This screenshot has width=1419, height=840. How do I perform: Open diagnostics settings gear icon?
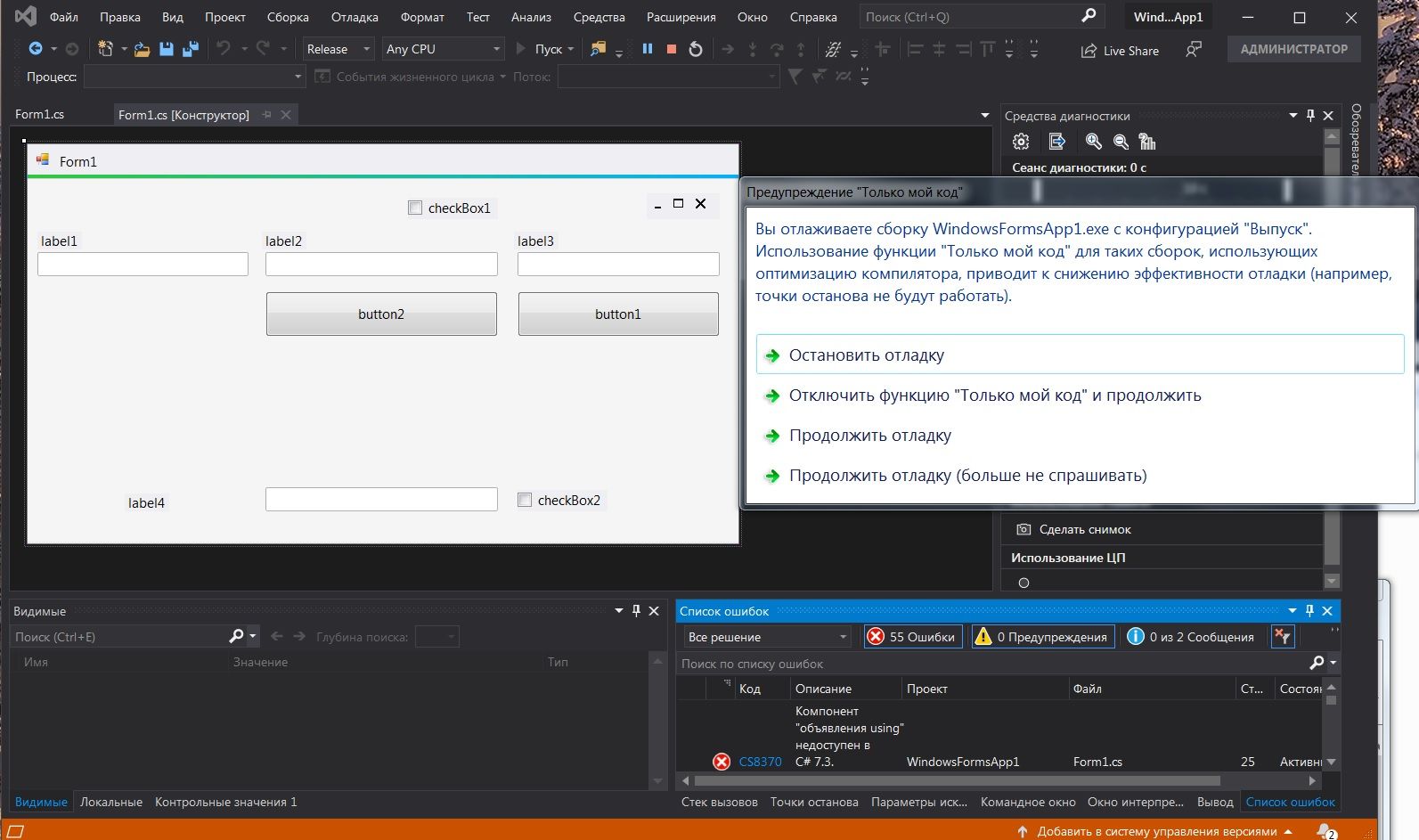pyautogui.click(x=1021, y=142)
